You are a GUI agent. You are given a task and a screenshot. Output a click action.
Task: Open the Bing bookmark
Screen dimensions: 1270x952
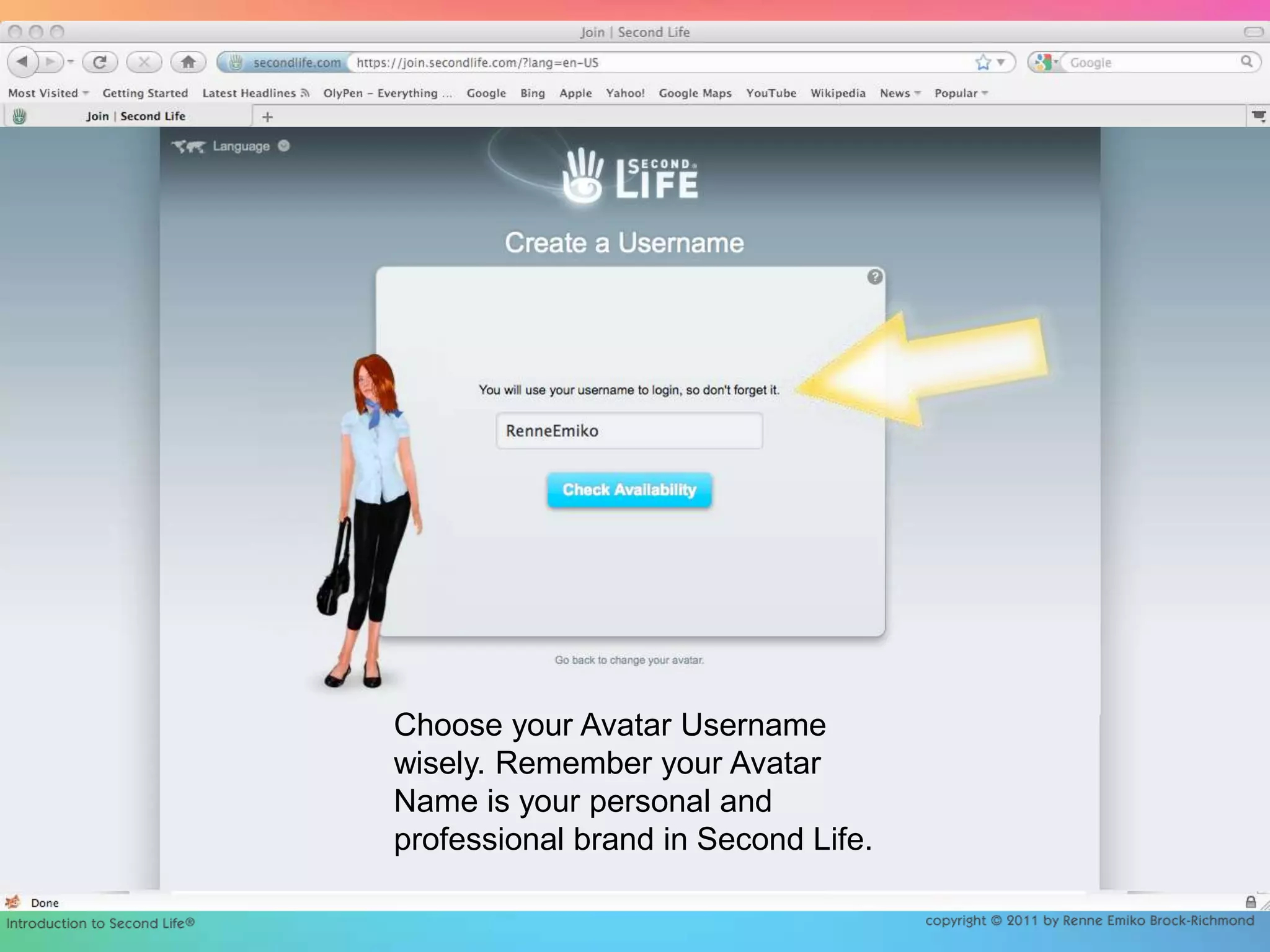click(x=533, y=94)
